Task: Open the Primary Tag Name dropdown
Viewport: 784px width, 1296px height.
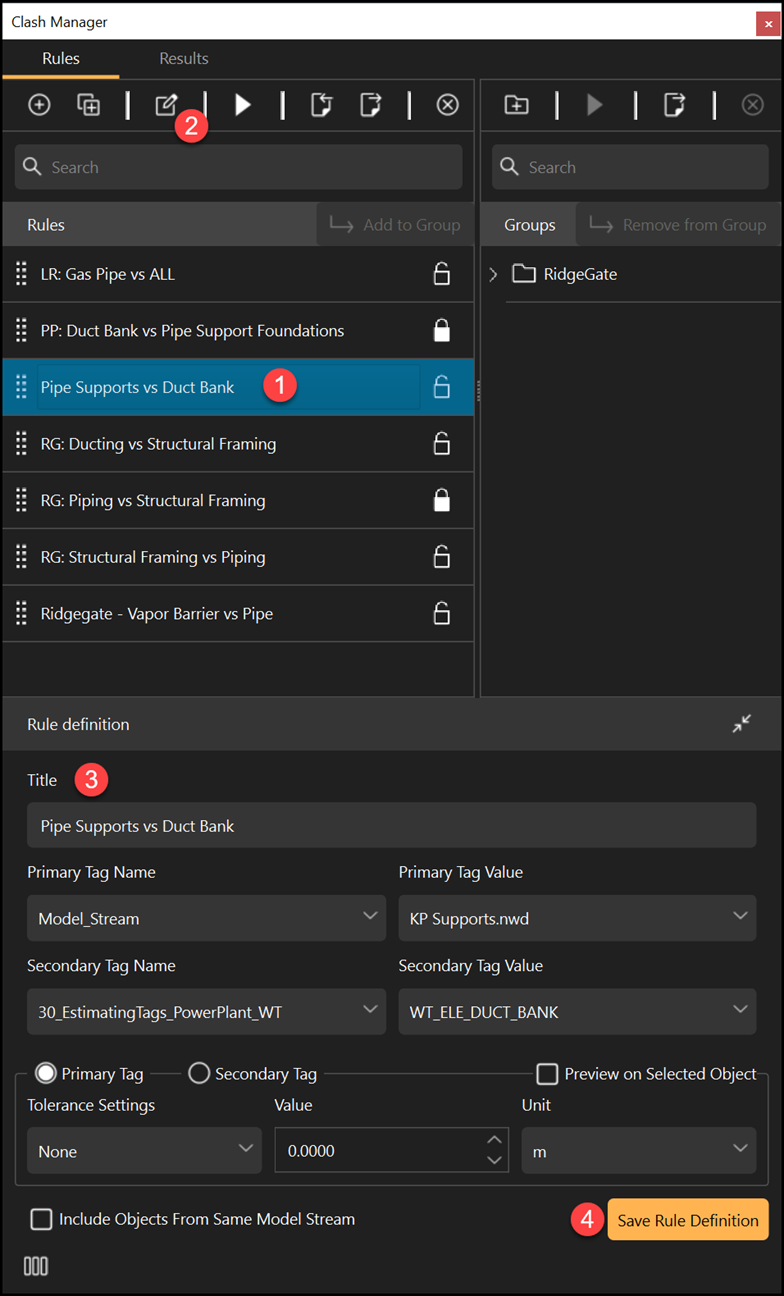Action: click(x=206, y=918)
